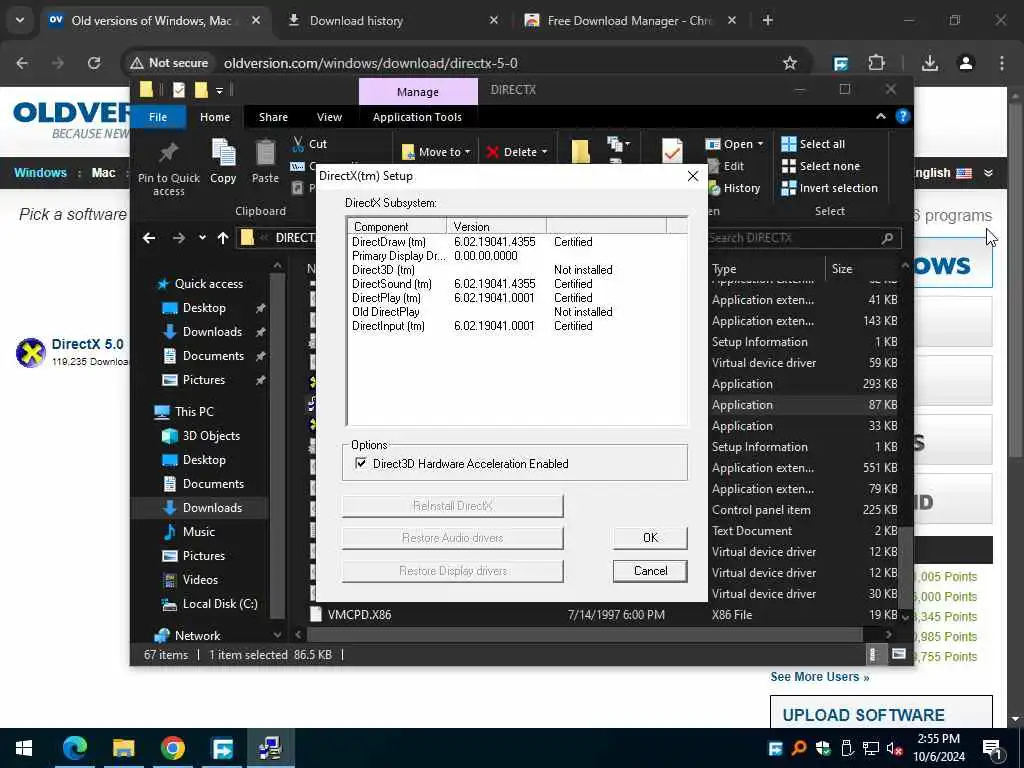Screen dimensions: 1024x768
Task: Select Local Disk (C:) in navigation pane
Action: (x=219, y=603)
